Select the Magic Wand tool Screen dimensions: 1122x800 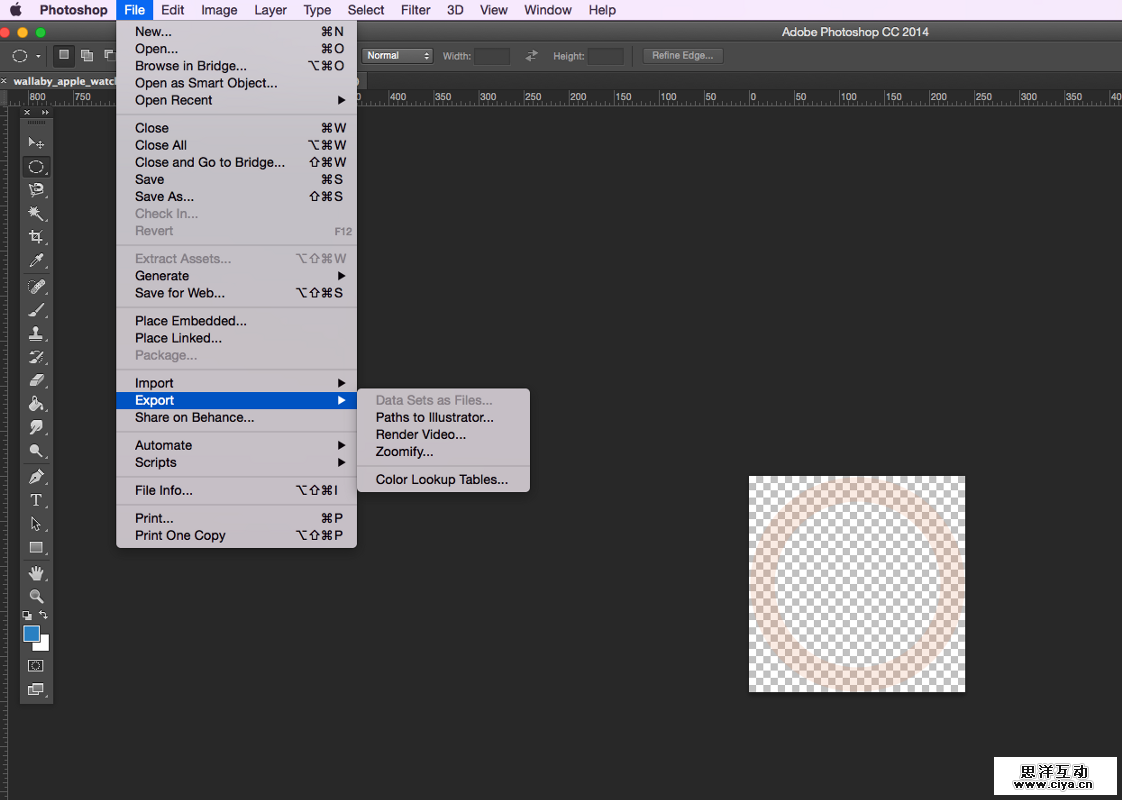click(36, 213)
